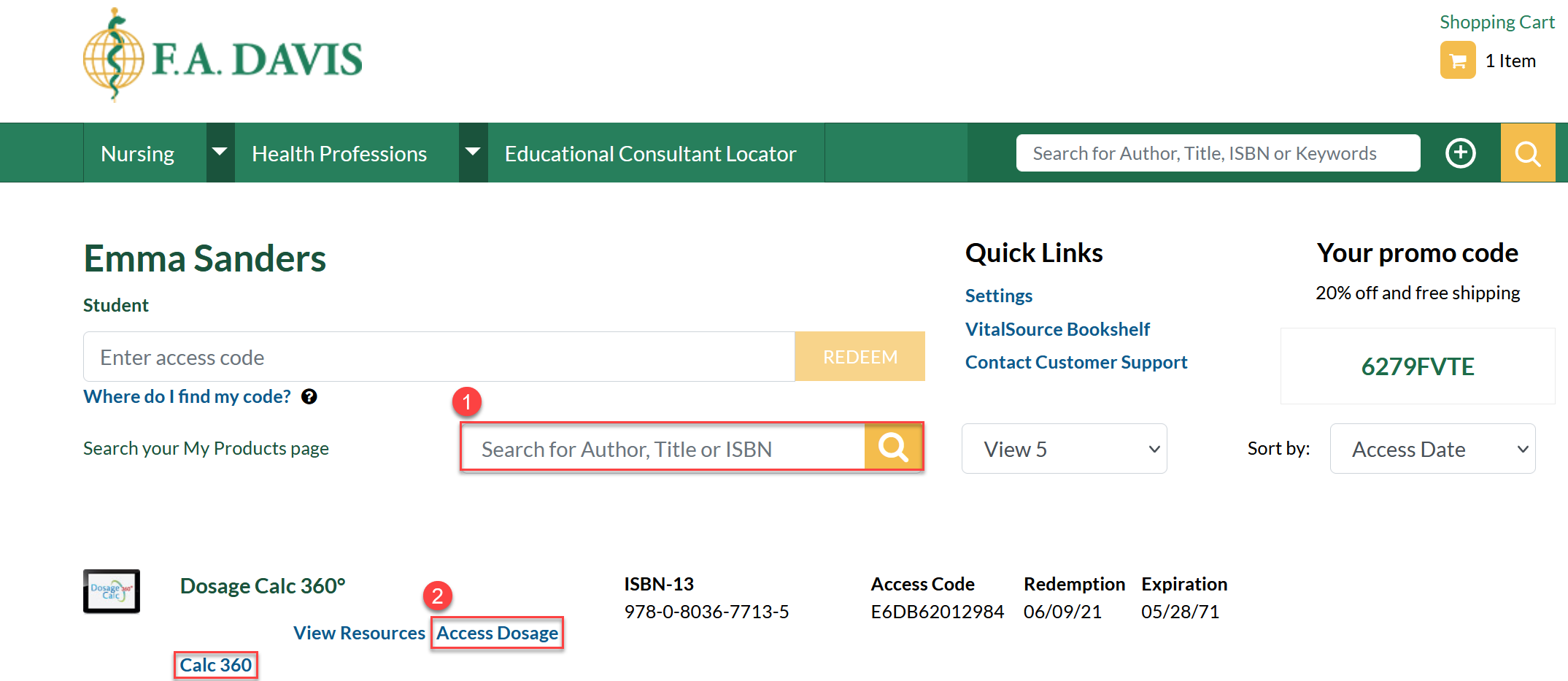Open the VitalSource Bookshelf link
Image resolution: width=1568 pixels, height=681 pixels.
point(1057,329)
